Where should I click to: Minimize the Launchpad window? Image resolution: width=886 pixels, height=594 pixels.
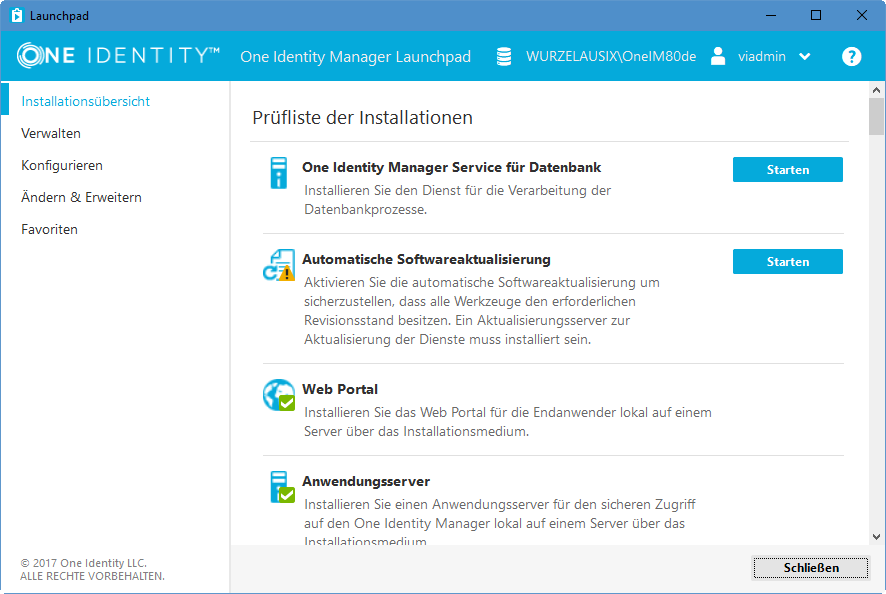coord(771,15)
